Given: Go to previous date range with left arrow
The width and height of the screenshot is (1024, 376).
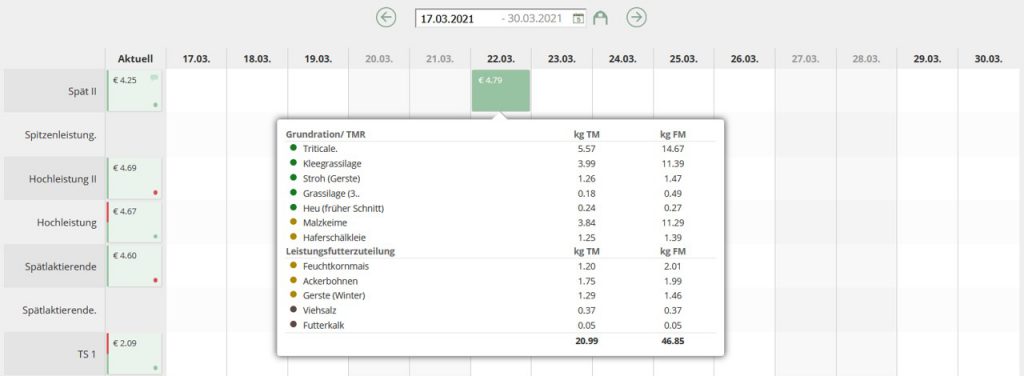Looking at the screenshot, I should (x=386, y=18).
